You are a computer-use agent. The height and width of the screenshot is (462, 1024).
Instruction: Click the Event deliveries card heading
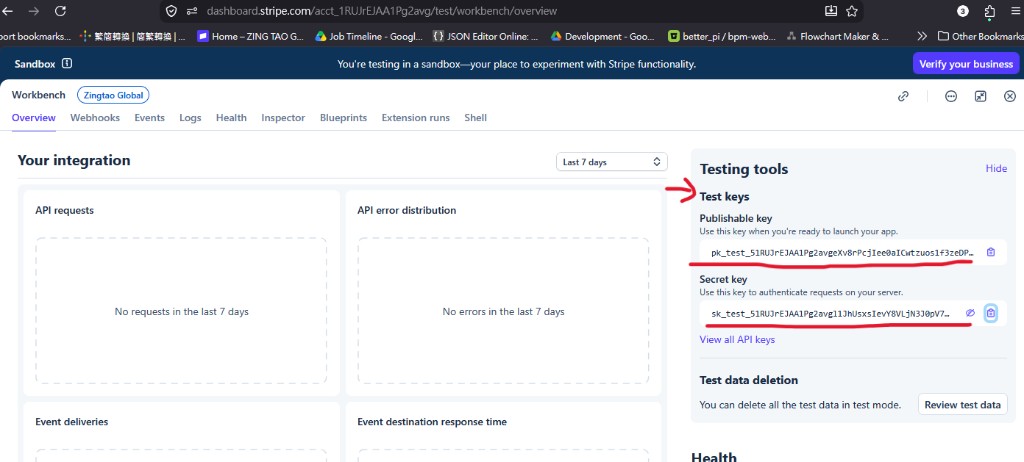72,421
